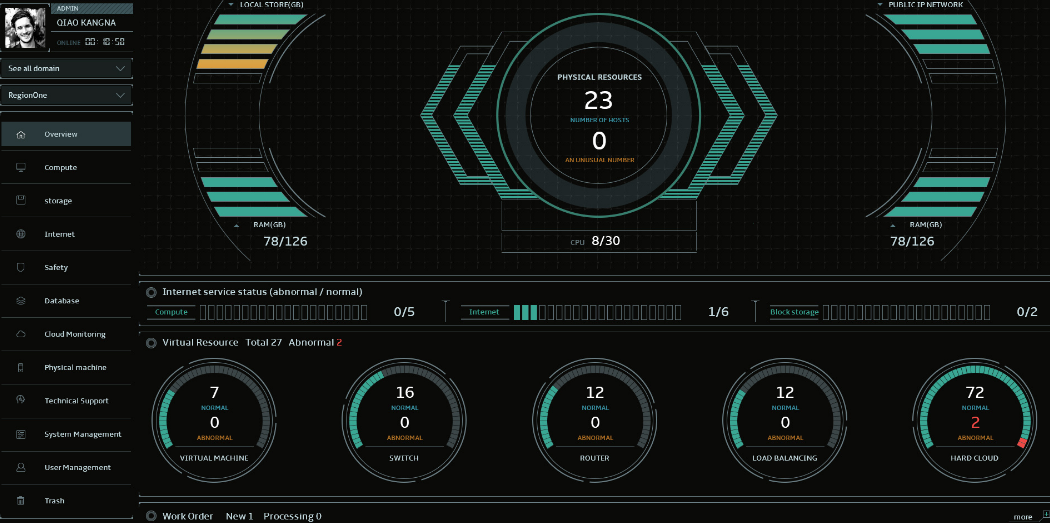Open the RegionOne dropdown

pos(66,96)
